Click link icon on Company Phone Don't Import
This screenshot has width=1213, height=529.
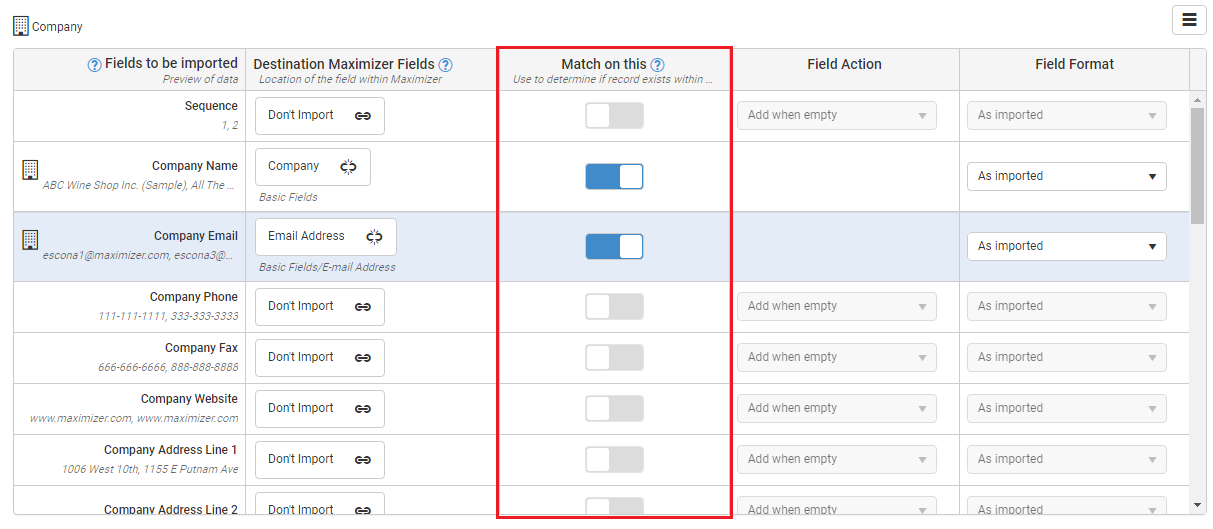point(363,307)
